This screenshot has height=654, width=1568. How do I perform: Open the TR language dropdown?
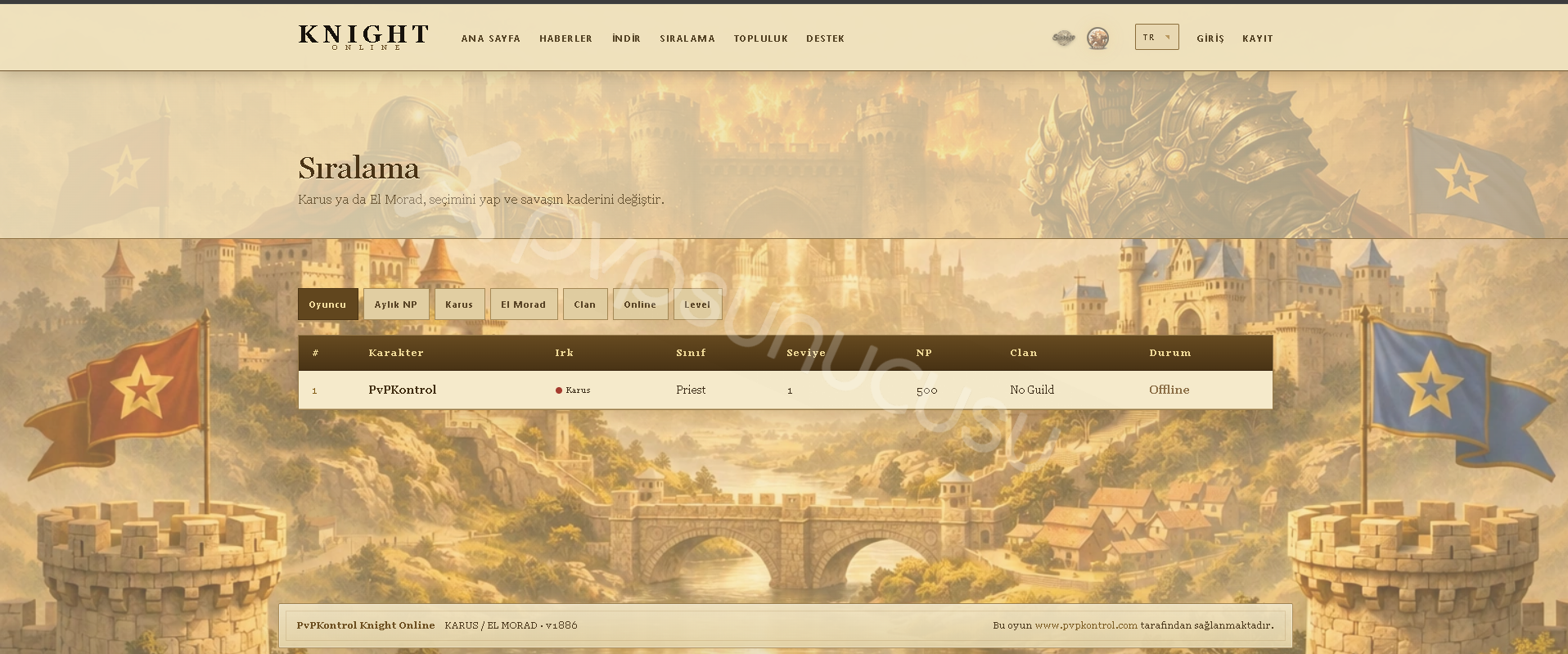click(x=1156, y=37)
